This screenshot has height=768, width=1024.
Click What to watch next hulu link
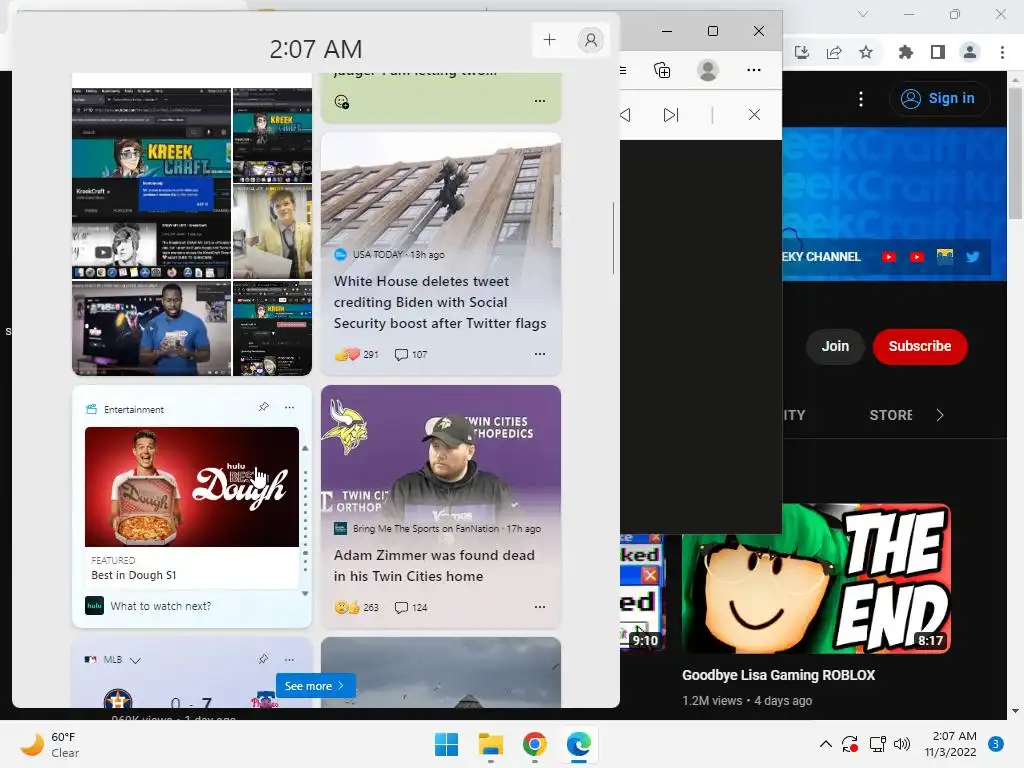(161, 606)
